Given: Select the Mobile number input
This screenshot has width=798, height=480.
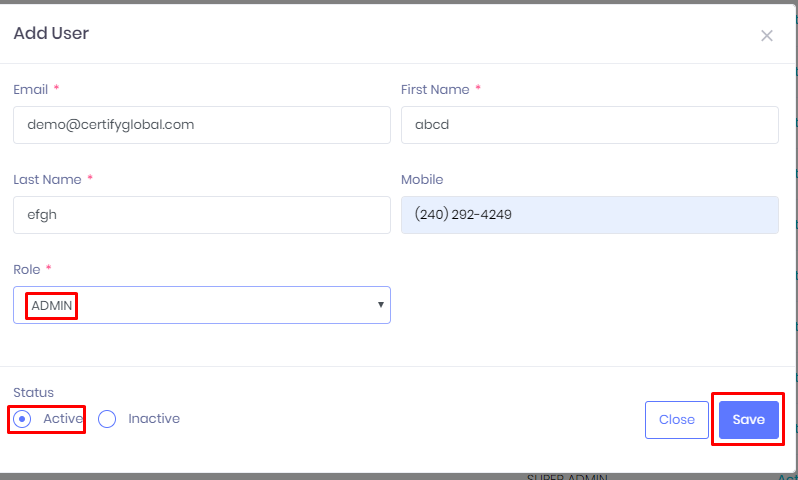Looking at the screenshot, I should click(589, 214).
